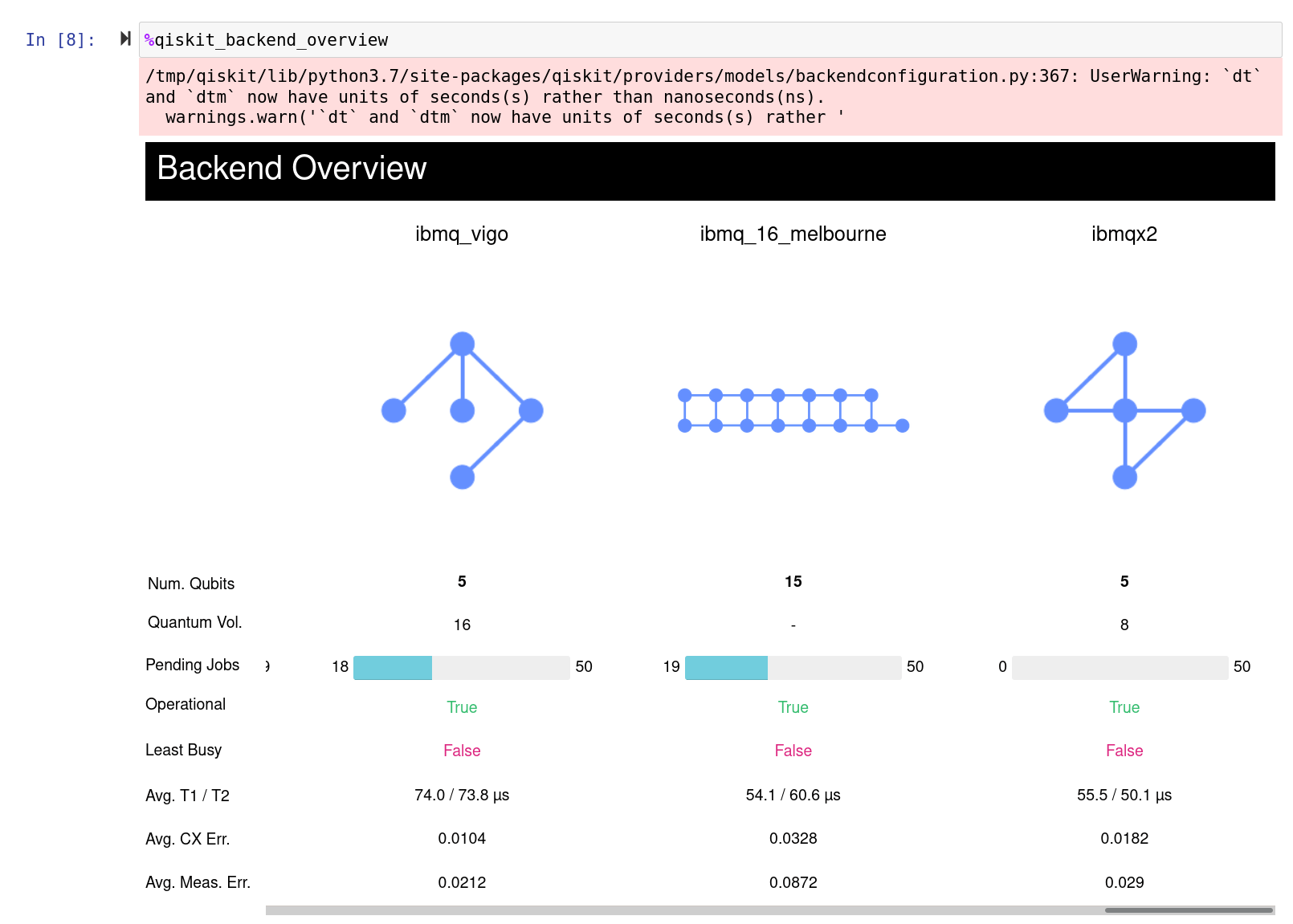Click the In [8] prompt label
1293x924 pixels.
coord(60,39)
